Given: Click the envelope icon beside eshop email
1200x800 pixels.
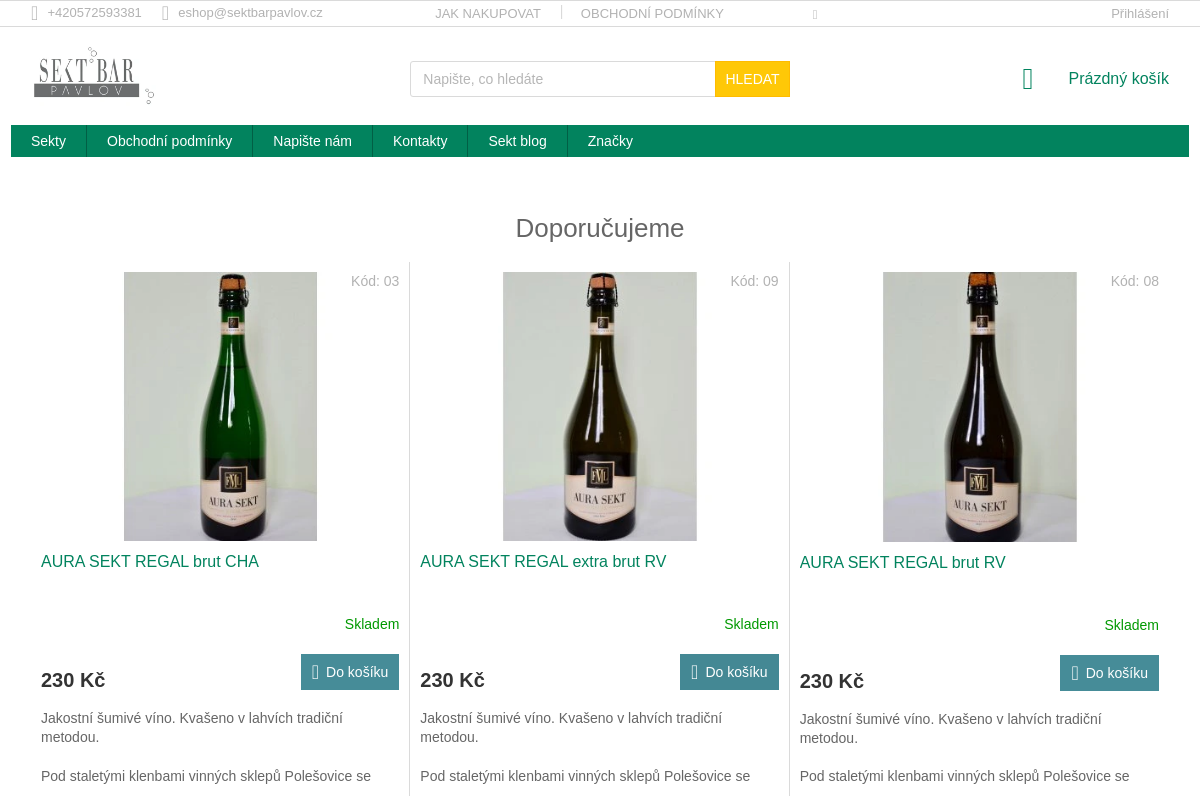Looking at the screenshot, I should (166, 13).
